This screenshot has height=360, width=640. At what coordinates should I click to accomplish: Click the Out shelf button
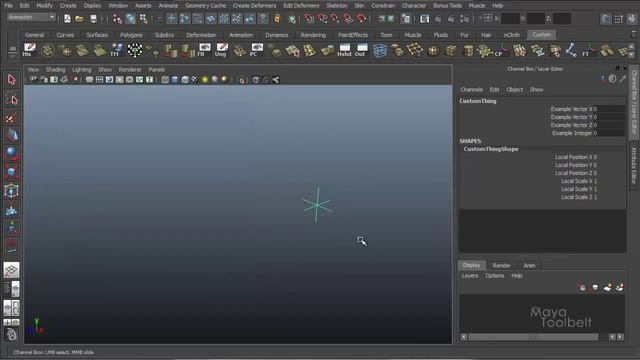[x=361, y=50]
